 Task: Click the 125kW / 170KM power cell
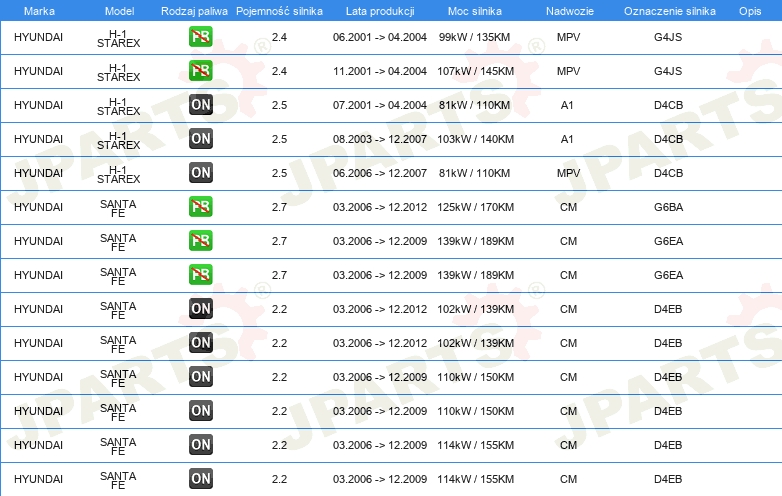(x=476, y=207)
